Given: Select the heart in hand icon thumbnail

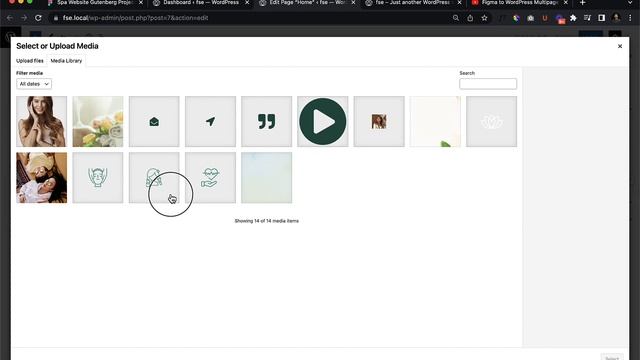Looking at the screenshot, I should coord(210,178).
